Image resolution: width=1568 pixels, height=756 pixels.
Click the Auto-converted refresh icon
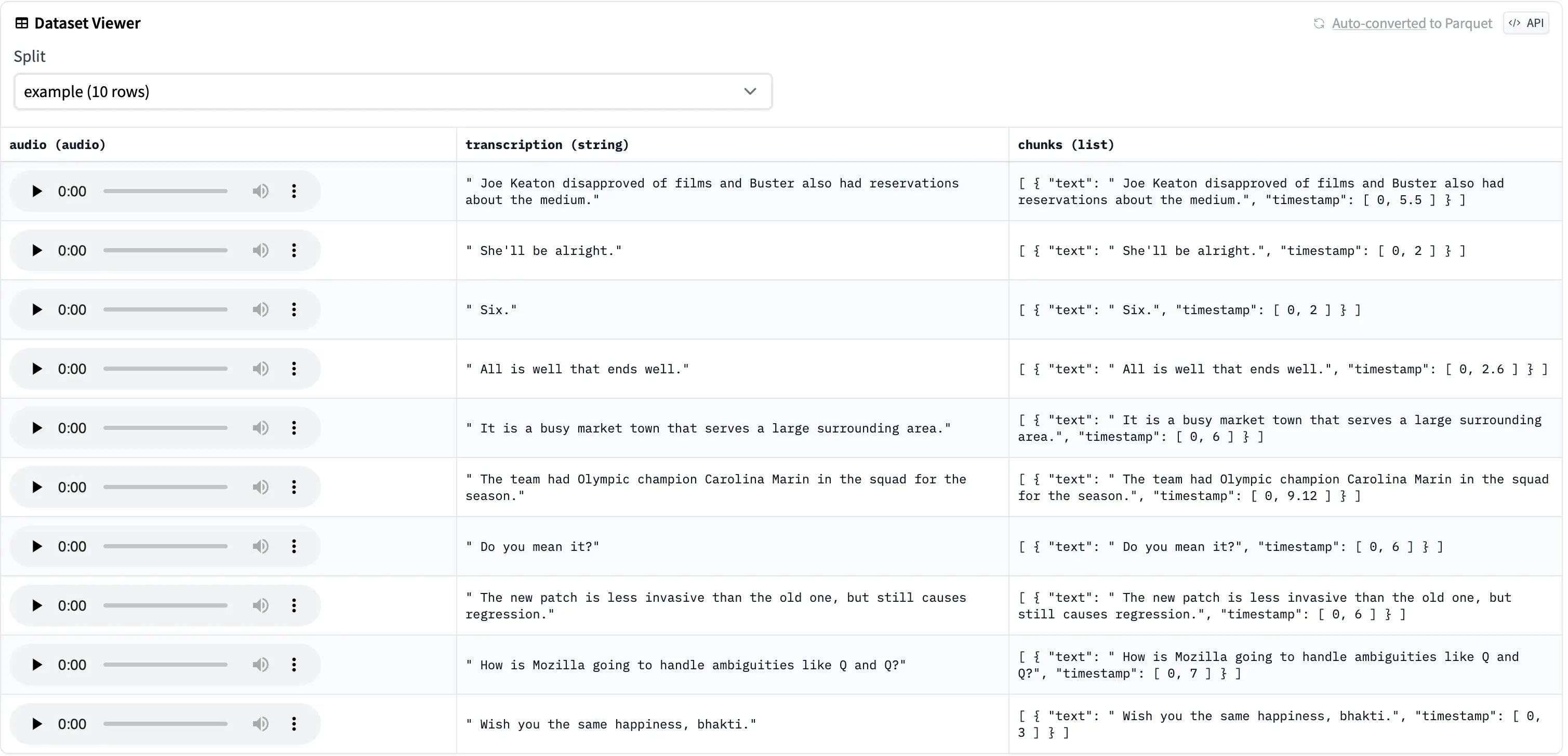(1319, 23)
